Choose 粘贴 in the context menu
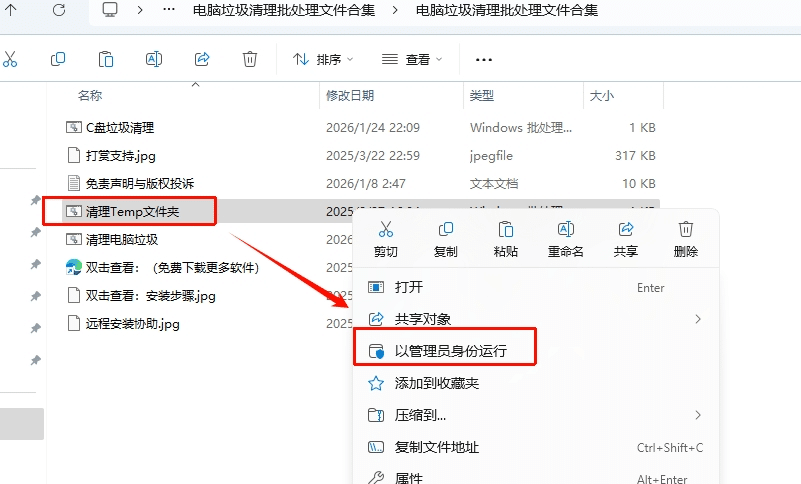This screenshot has width=801, height=484. 506,239
